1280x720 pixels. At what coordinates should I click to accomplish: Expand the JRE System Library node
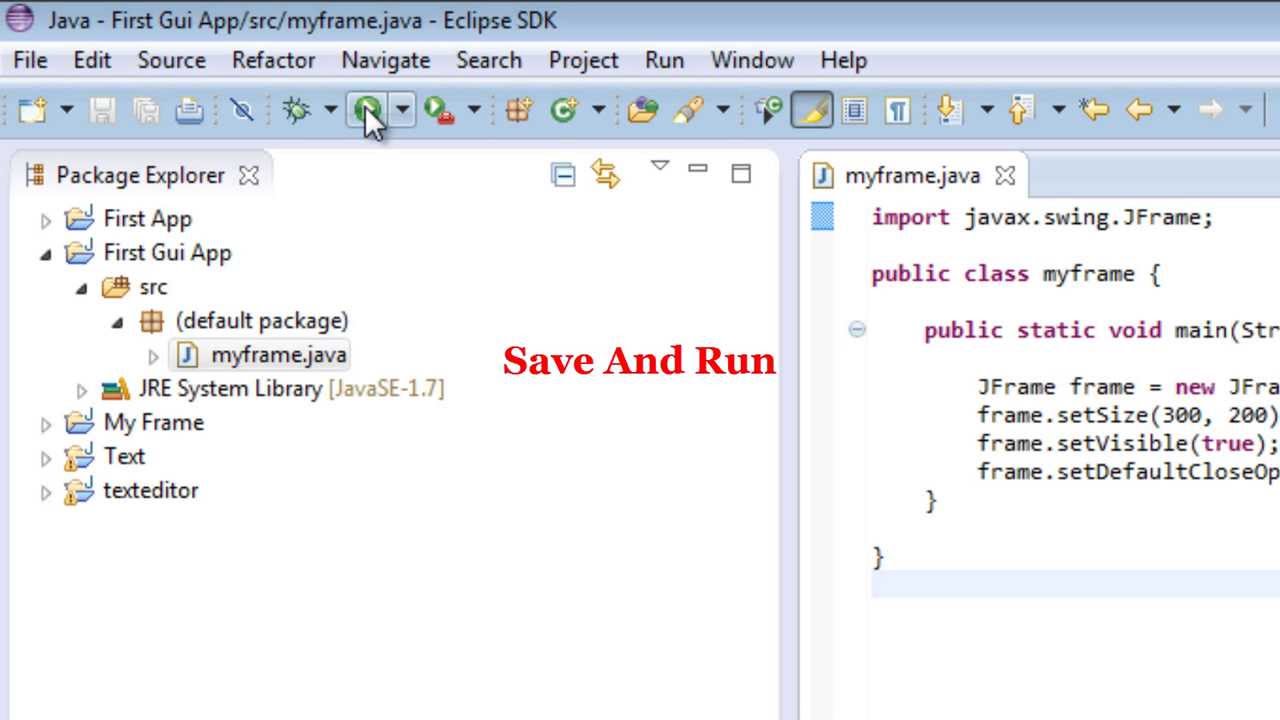(x=81, y=390)
